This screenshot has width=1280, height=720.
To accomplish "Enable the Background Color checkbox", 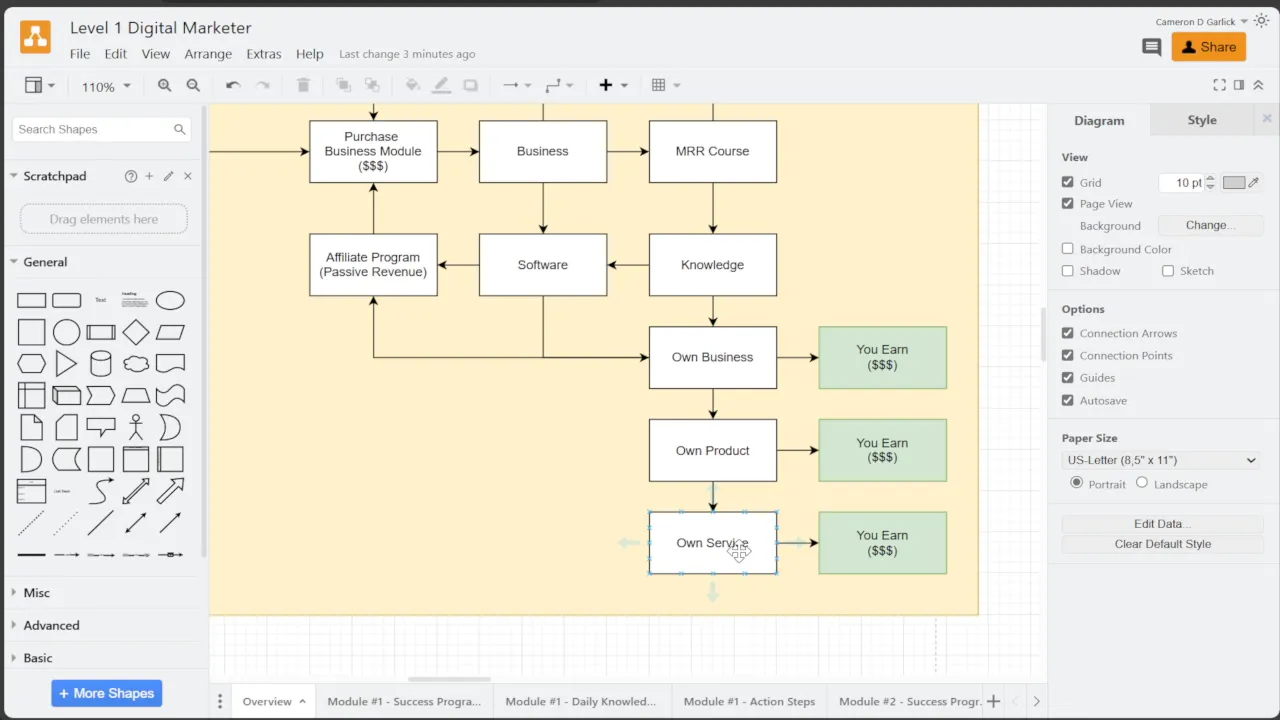I will [1068, 249].
